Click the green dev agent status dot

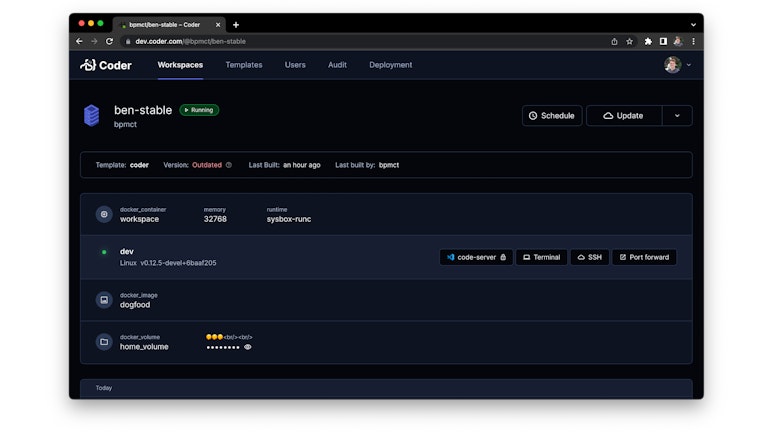tap(104, 252)
